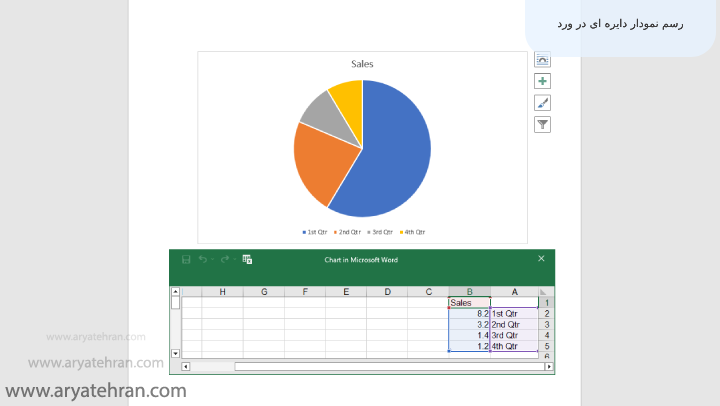Close the Chart in Microsoft Word window

pos(541,259)
